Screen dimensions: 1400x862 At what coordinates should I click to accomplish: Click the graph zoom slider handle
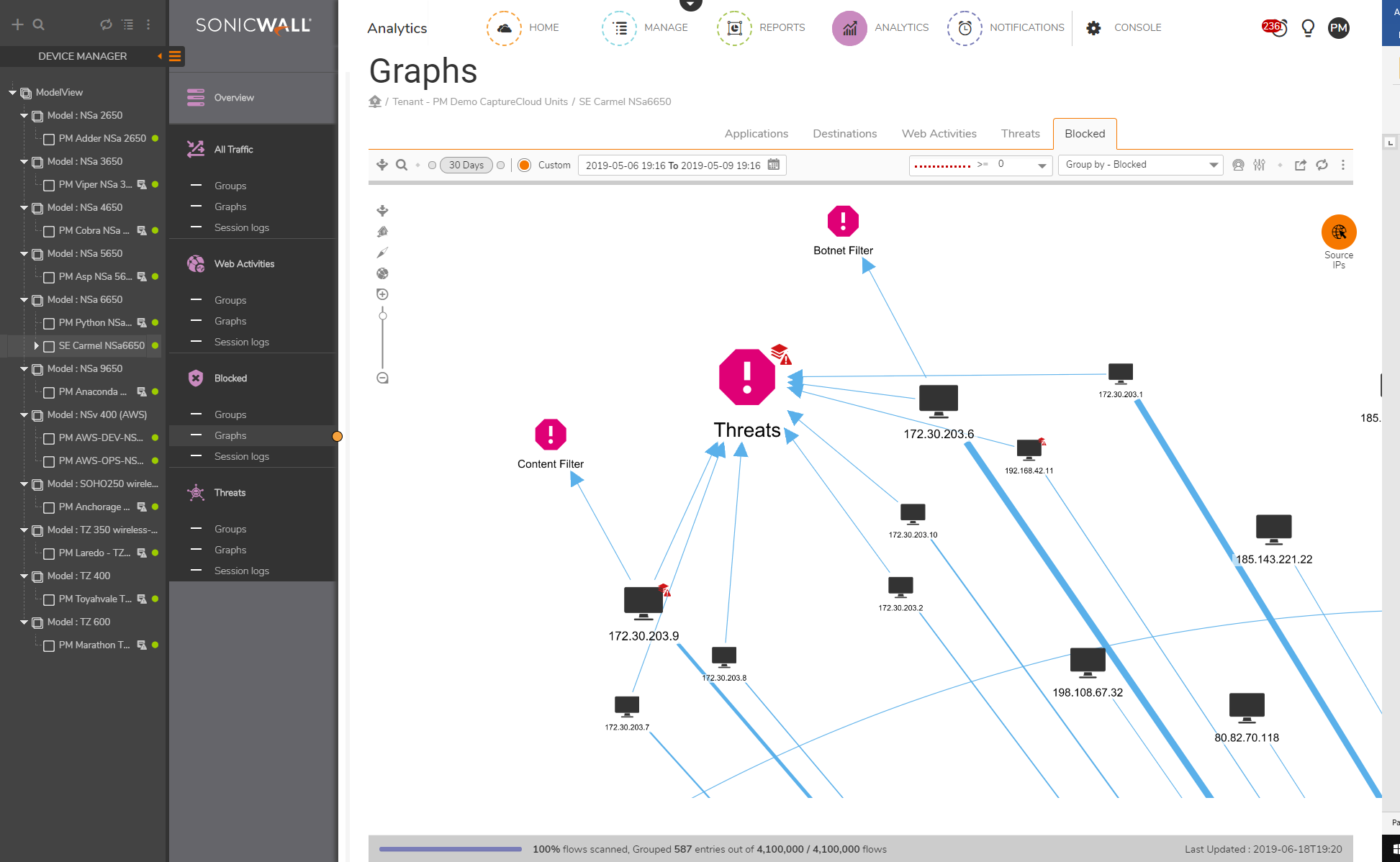click(382, 316)
